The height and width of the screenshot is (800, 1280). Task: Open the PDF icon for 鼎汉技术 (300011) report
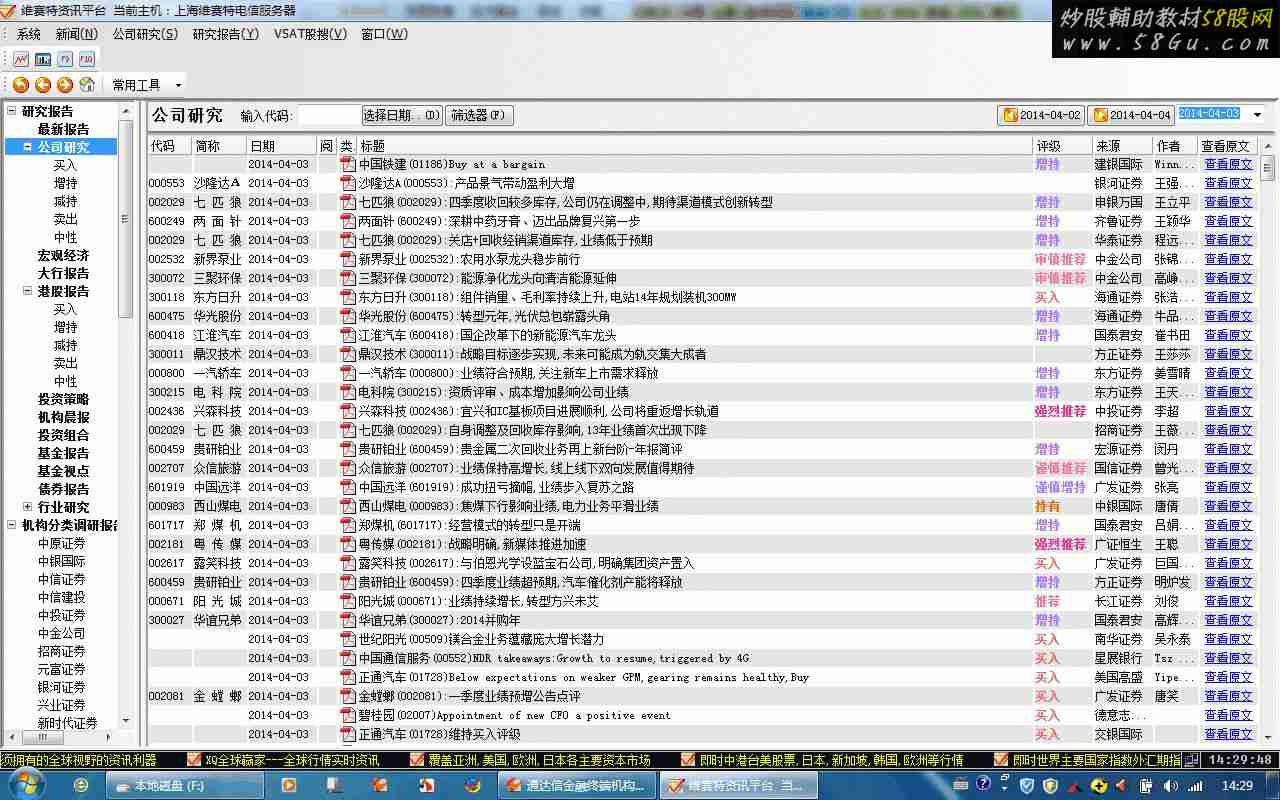348,354
